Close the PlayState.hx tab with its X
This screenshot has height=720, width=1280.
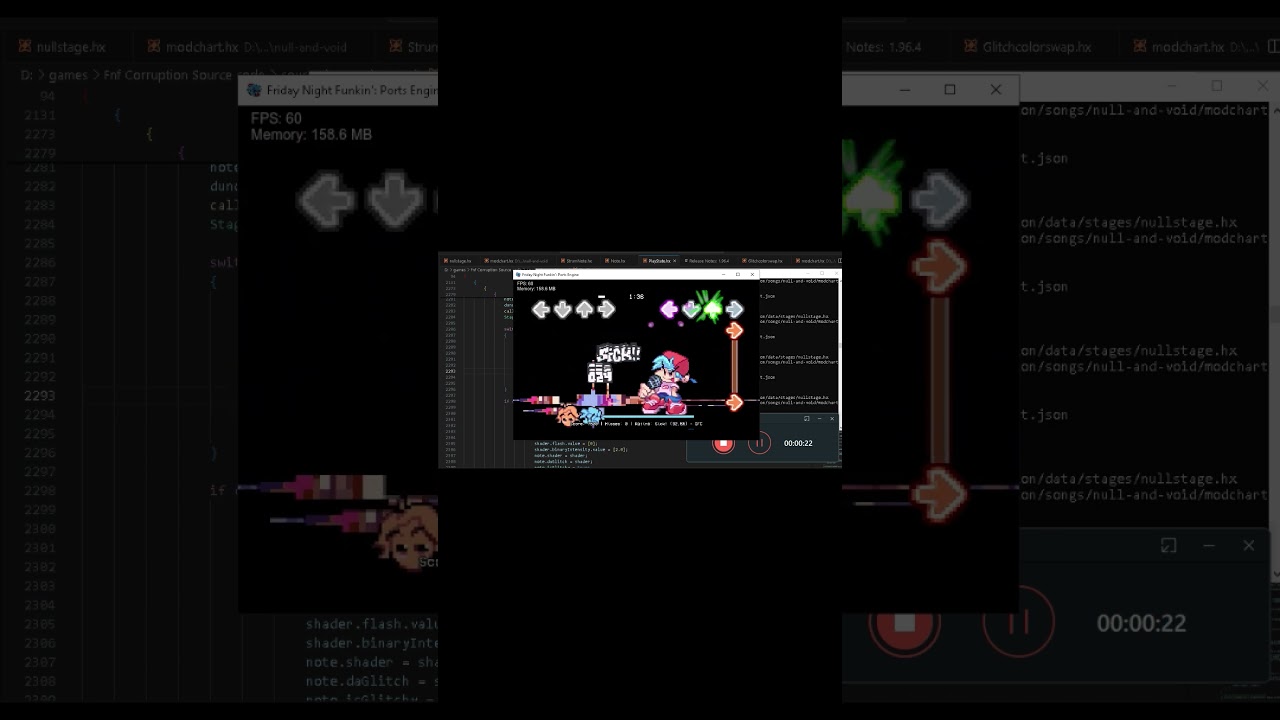[674, 261]
